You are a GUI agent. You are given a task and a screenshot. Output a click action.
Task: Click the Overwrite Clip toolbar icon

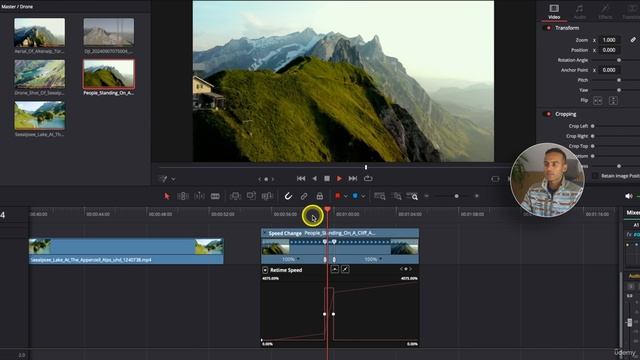(251, 196)
